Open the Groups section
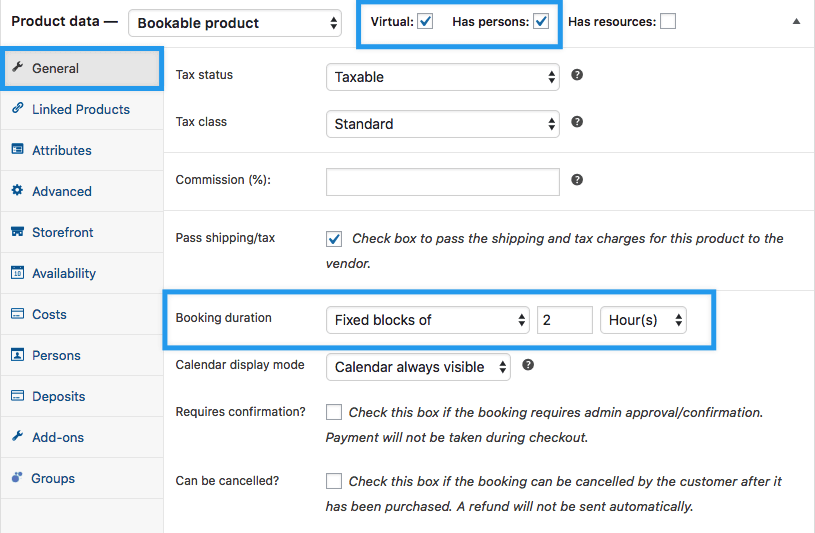Viewport: 815px width, 533px height. click(53, 478)
